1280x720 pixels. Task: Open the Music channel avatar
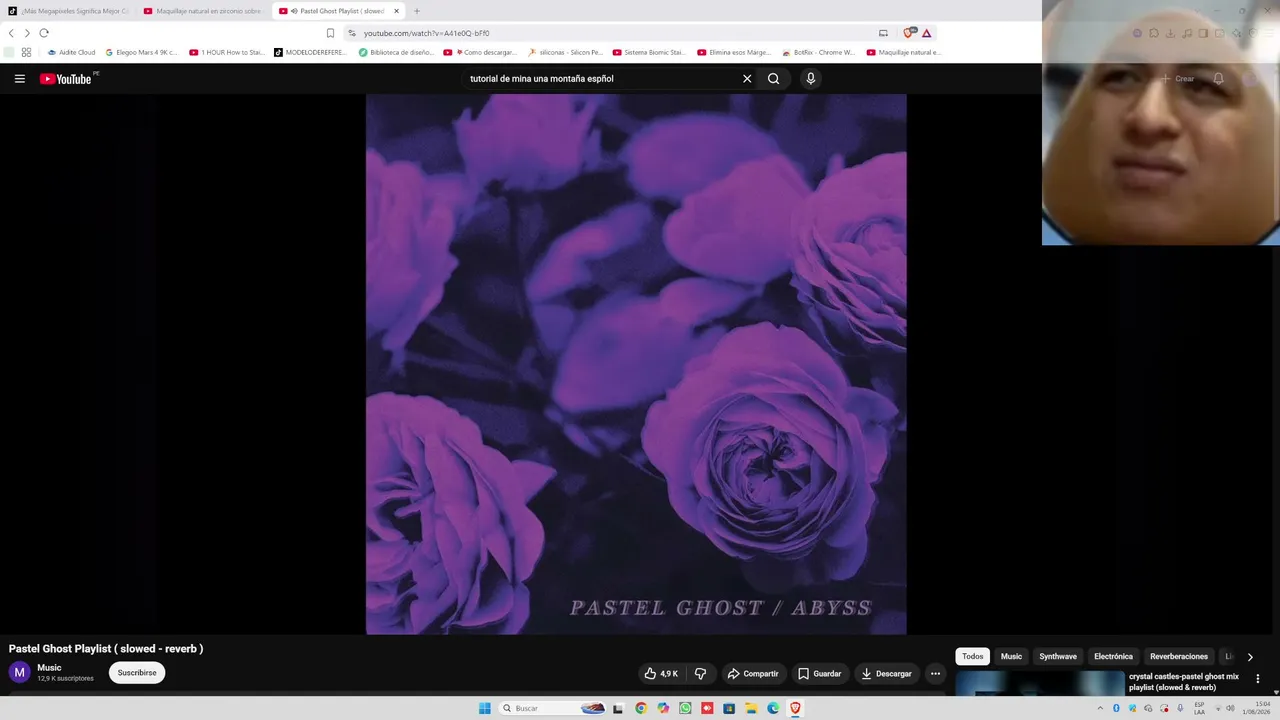coord(19,673)
